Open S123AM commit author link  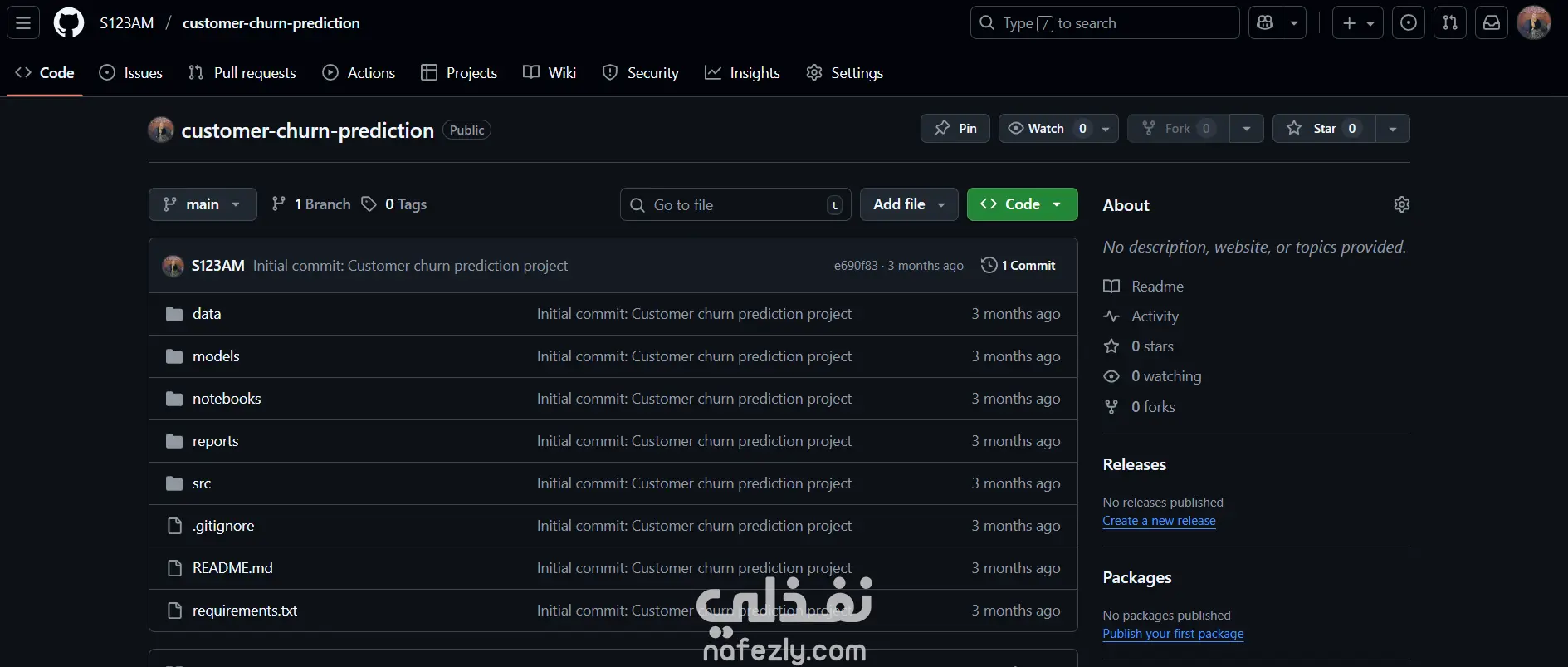(x=218, y=266)
